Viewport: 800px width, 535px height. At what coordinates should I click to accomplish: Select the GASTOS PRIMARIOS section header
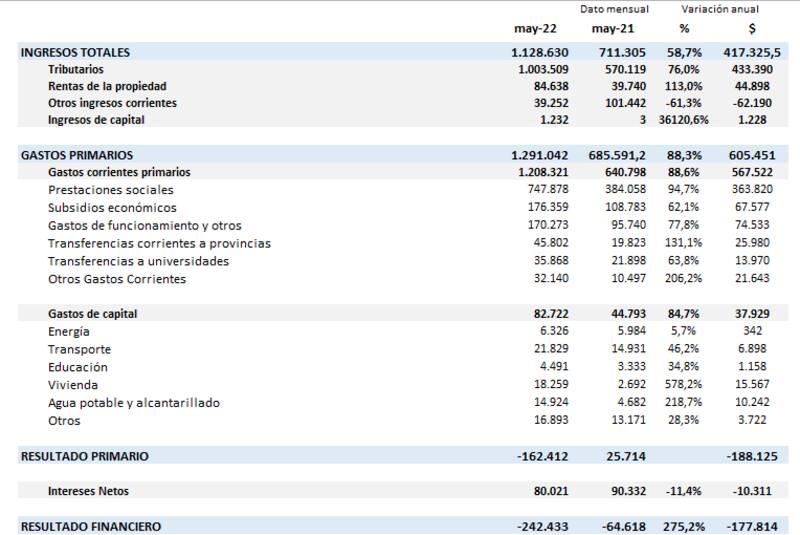(77, 155)
